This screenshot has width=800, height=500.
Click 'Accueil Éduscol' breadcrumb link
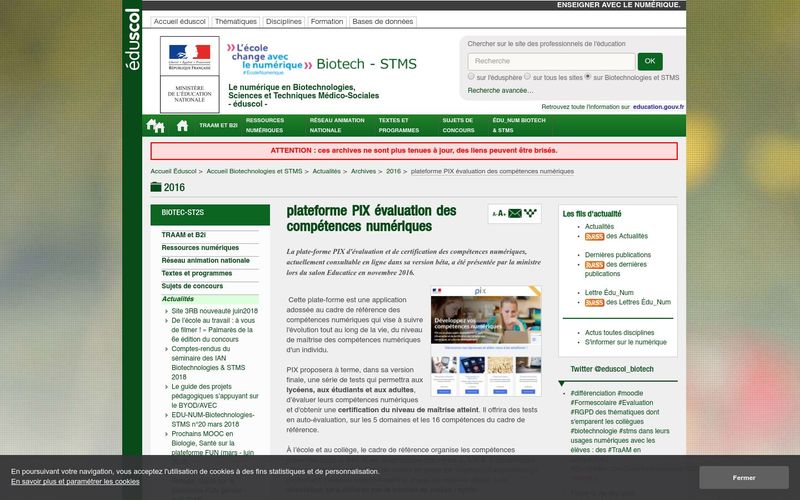[x=173, y=171]
